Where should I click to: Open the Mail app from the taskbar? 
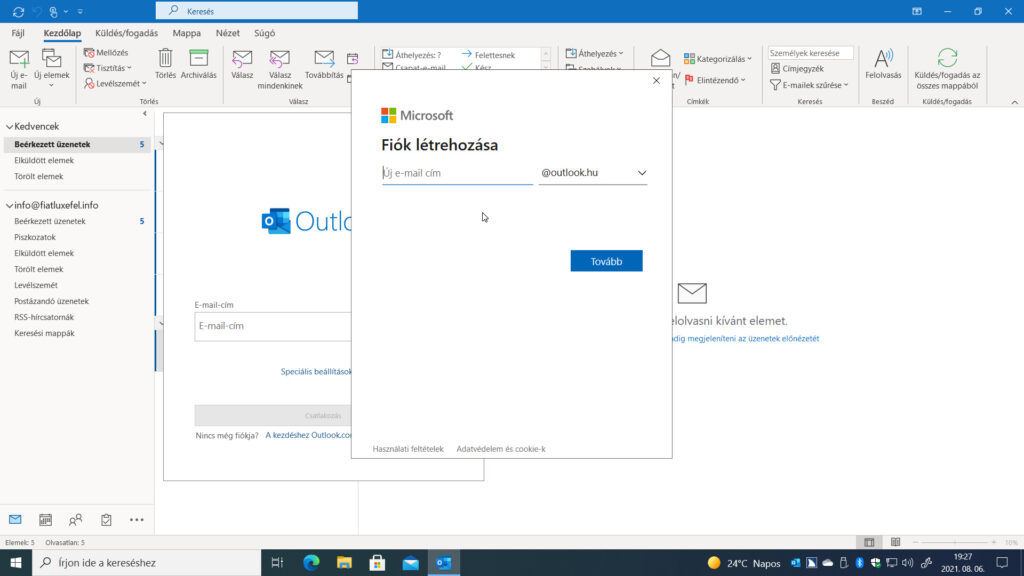click(410, 563)
